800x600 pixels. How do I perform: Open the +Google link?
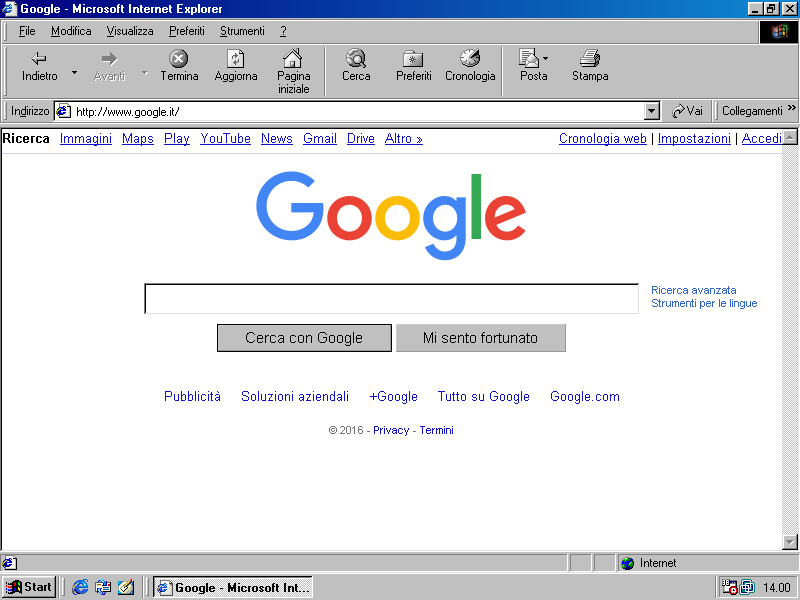pyautogui.click(x=393, y=396)
